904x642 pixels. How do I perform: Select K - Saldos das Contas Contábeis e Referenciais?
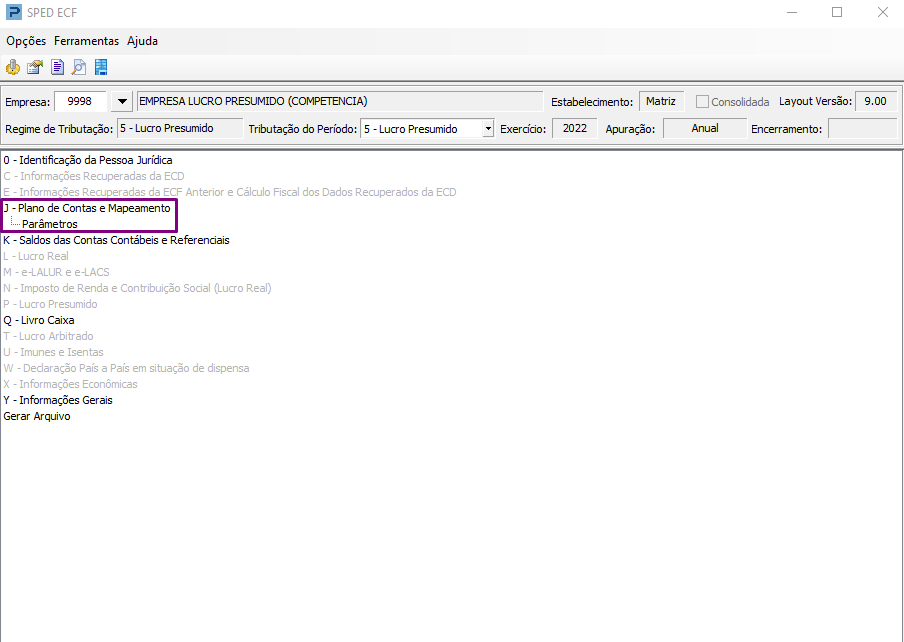pyautogui.click(x=116, y=240)
